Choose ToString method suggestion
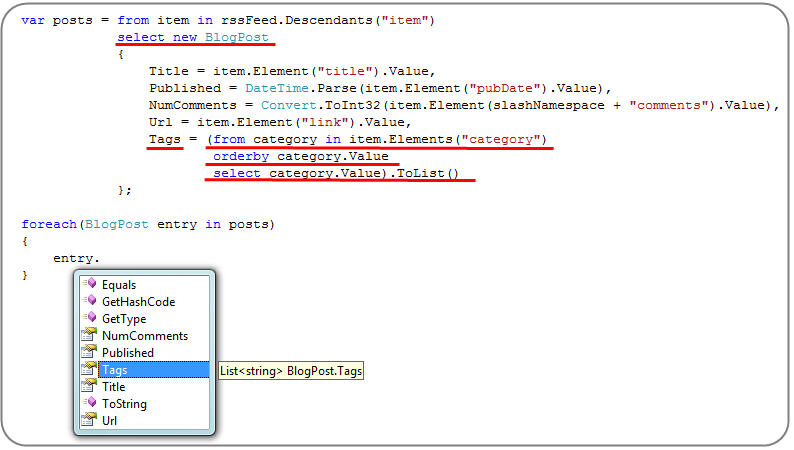This screenshot has width=794, height=450. click(144, 404)
